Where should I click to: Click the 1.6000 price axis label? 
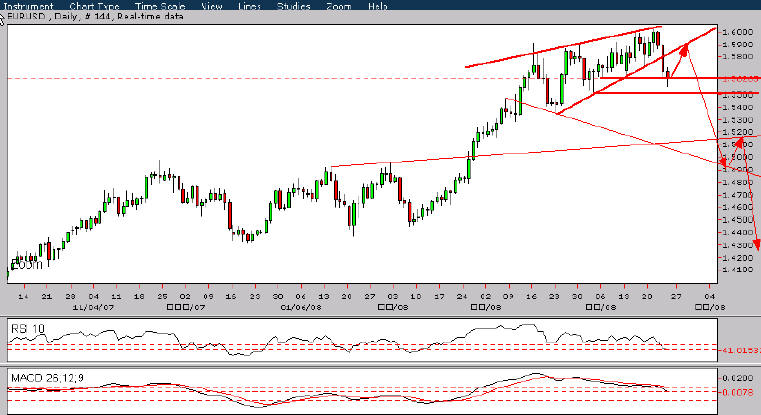pos(738,32)
